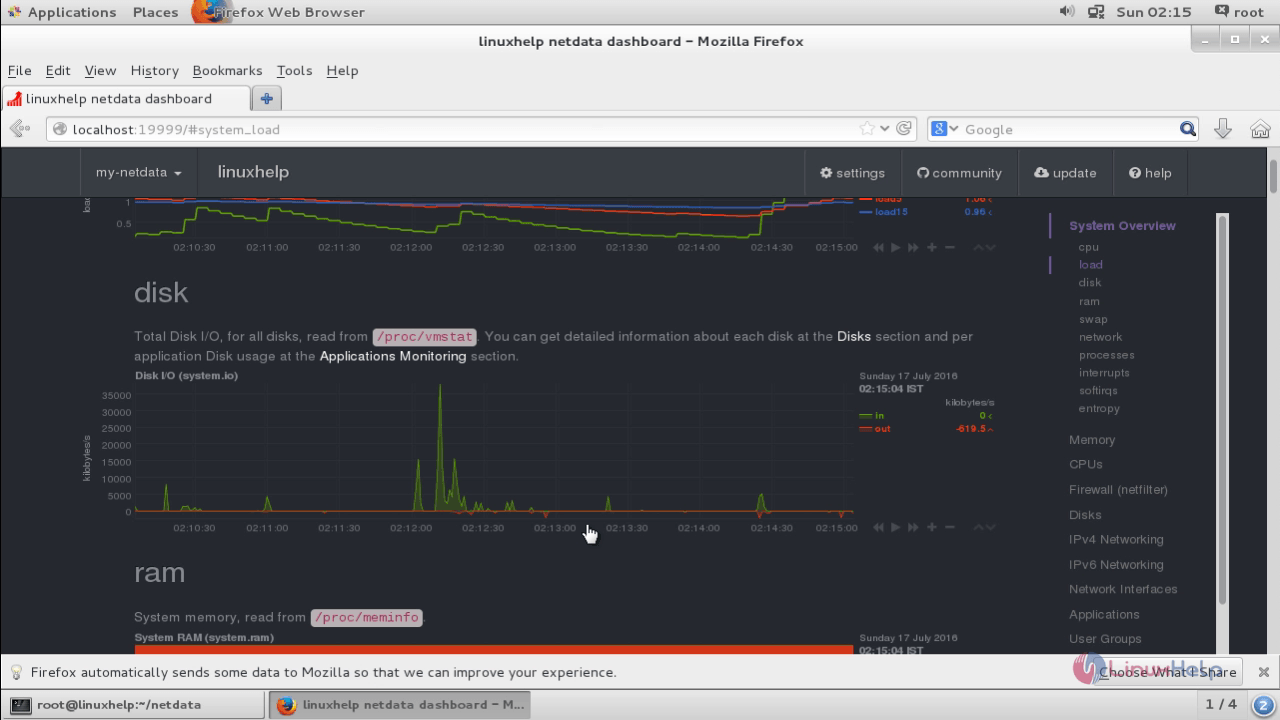Jump to entropy in sidebar
The width and height of the screenshot is (1280, 720).
tap(1100, 409)
